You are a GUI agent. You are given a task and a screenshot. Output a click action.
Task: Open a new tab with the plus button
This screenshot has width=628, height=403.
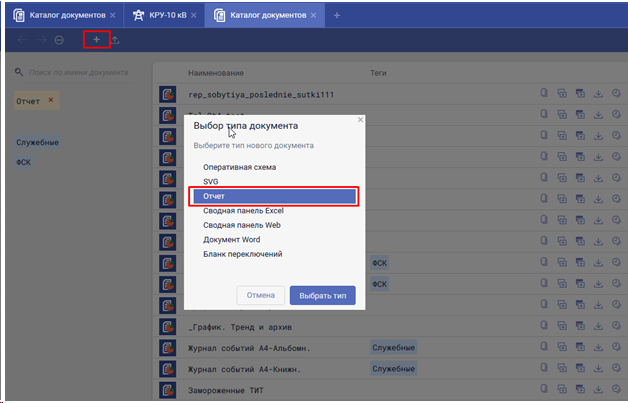coord(337,16)
